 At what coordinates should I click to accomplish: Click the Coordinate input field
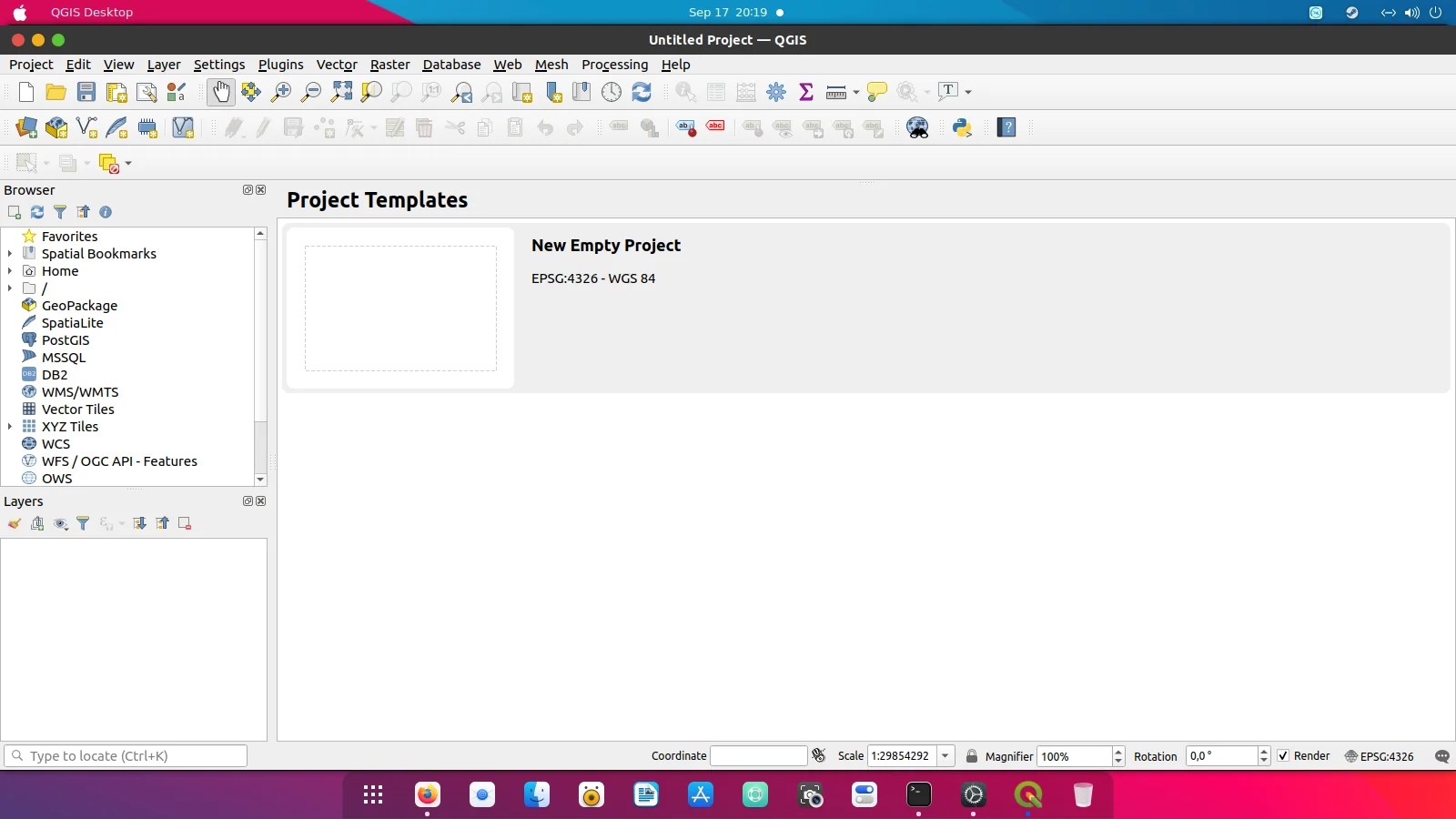[758, 756]
